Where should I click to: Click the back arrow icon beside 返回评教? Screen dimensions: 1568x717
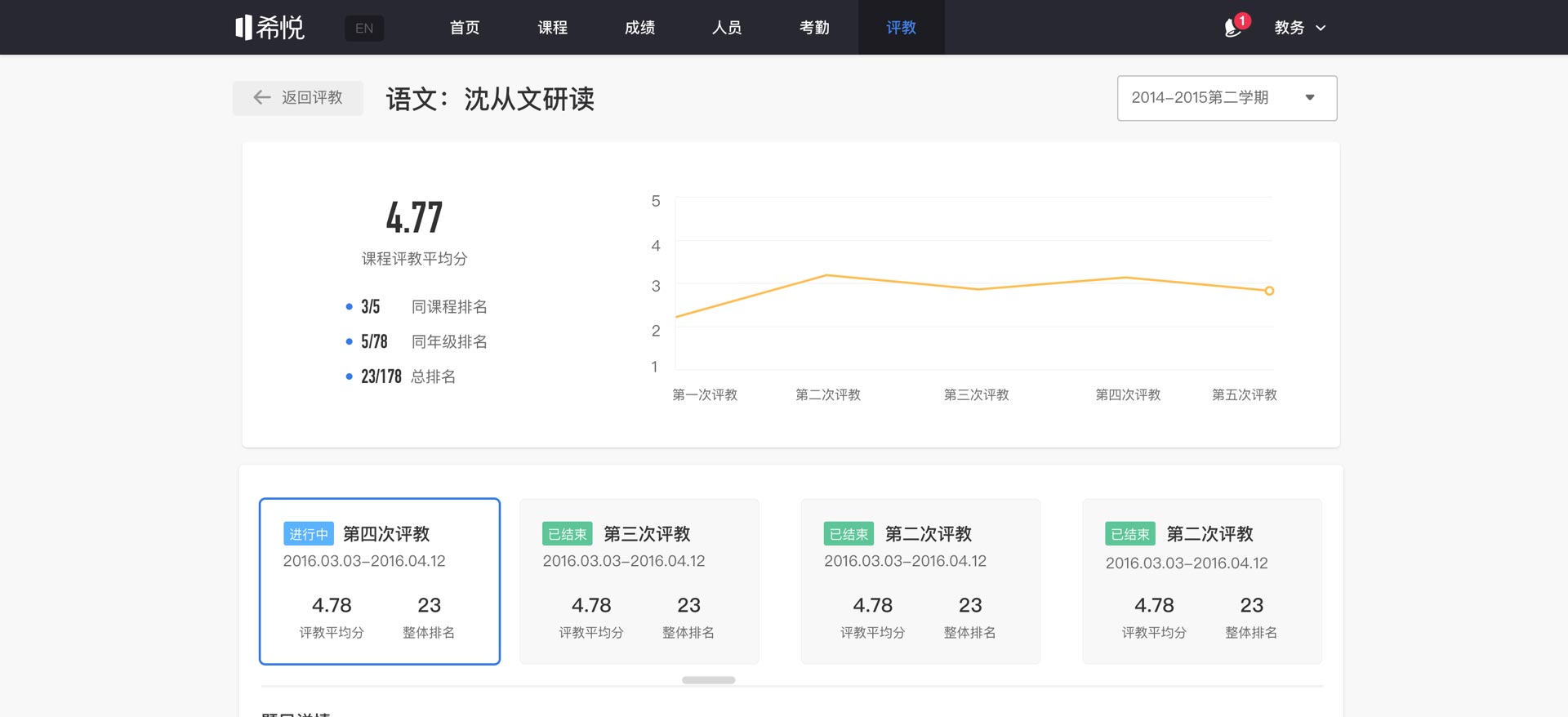pyautogui.click(x=261, y=97)
